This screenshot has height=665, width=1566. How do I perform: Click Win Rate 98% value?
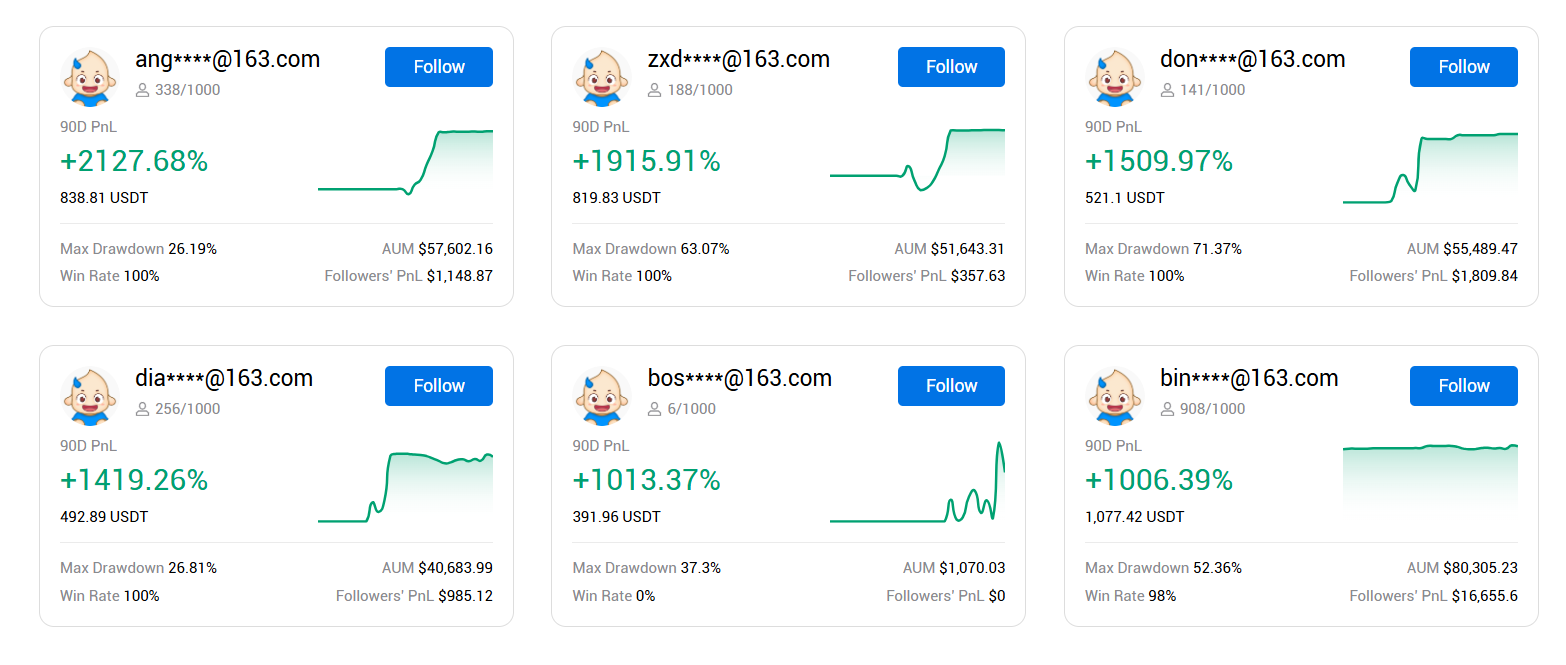(x=1162, y=596)
